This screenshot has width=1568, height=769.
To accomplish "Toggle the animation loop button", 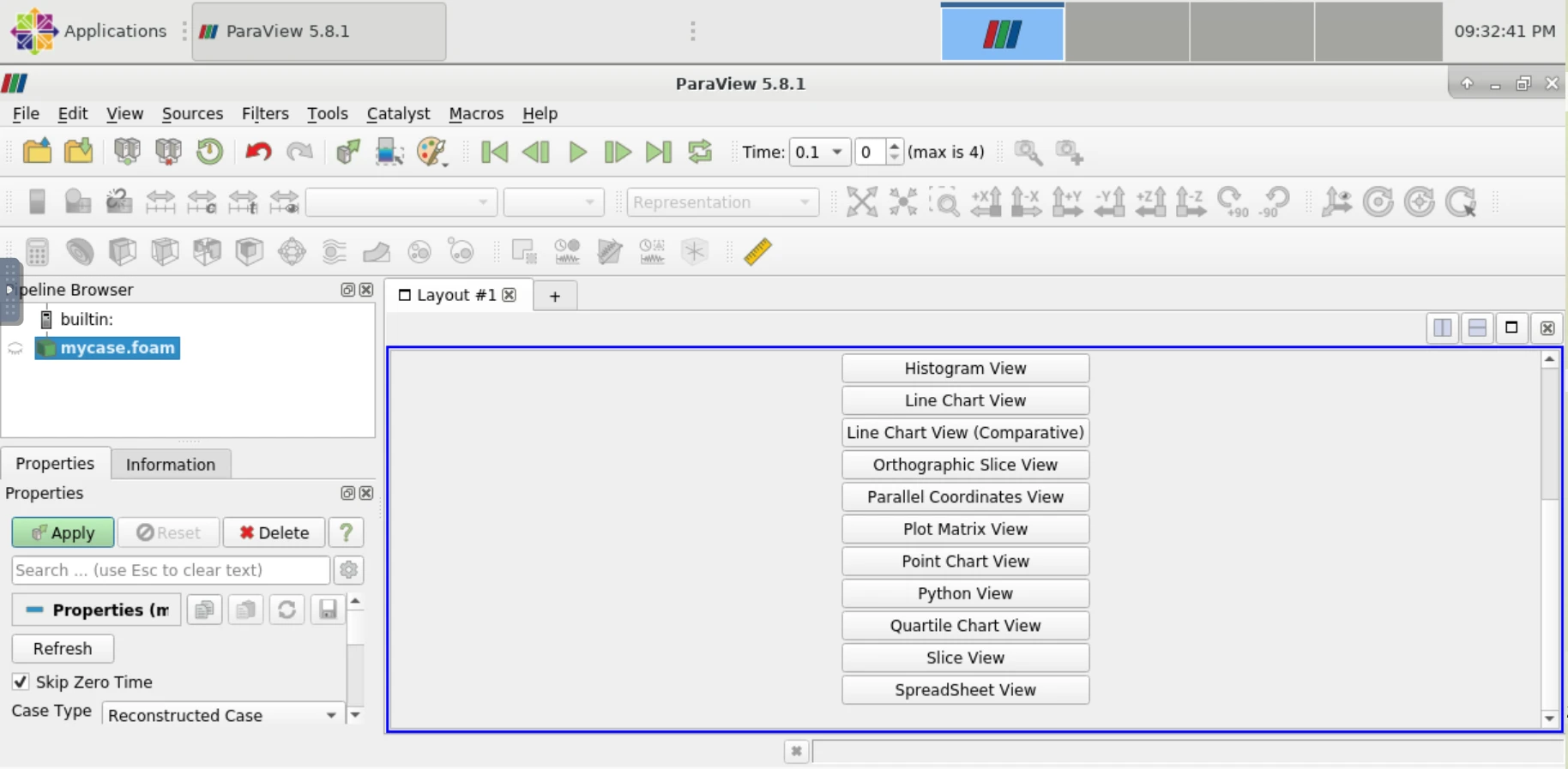I will coord(700,152).
